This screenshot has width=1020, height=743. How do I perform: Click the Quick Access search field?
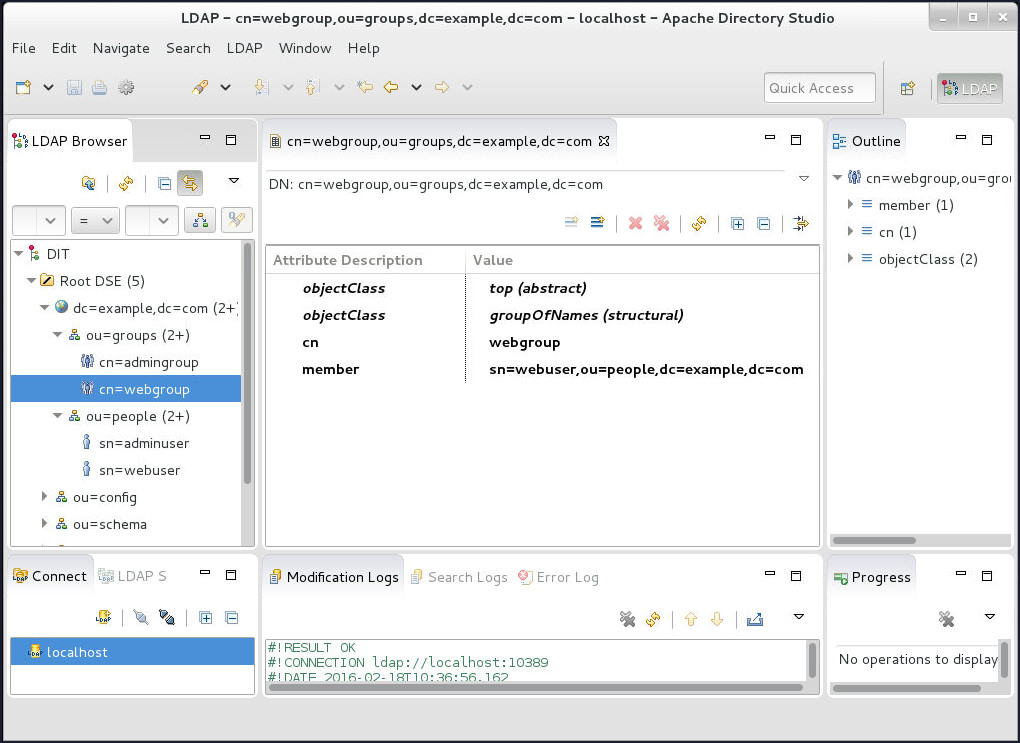point(819,88)
